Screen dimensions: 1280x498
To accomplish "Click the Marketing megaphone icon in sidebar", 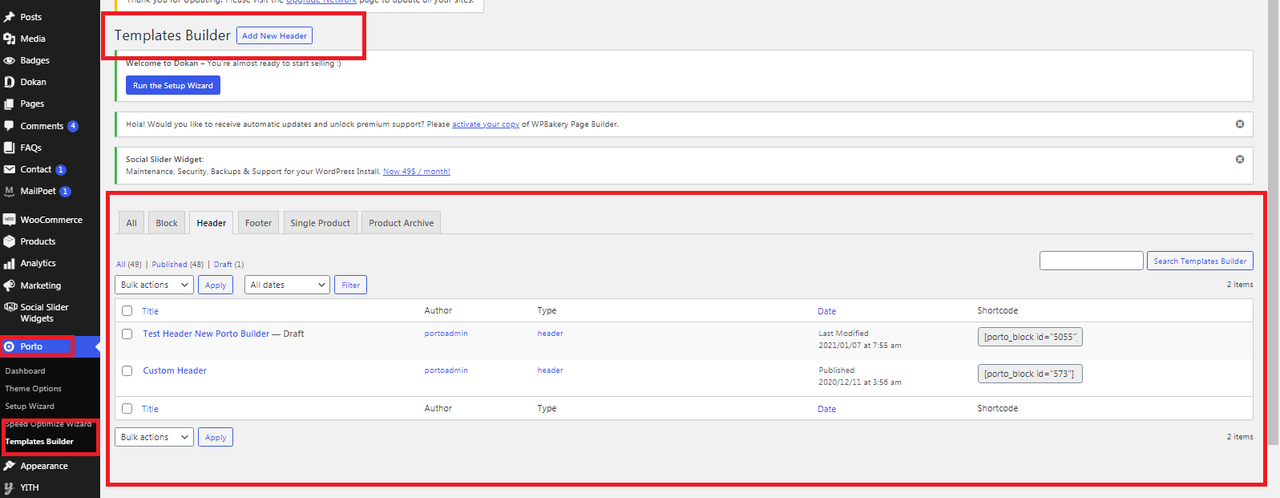I will pos(9,285).
